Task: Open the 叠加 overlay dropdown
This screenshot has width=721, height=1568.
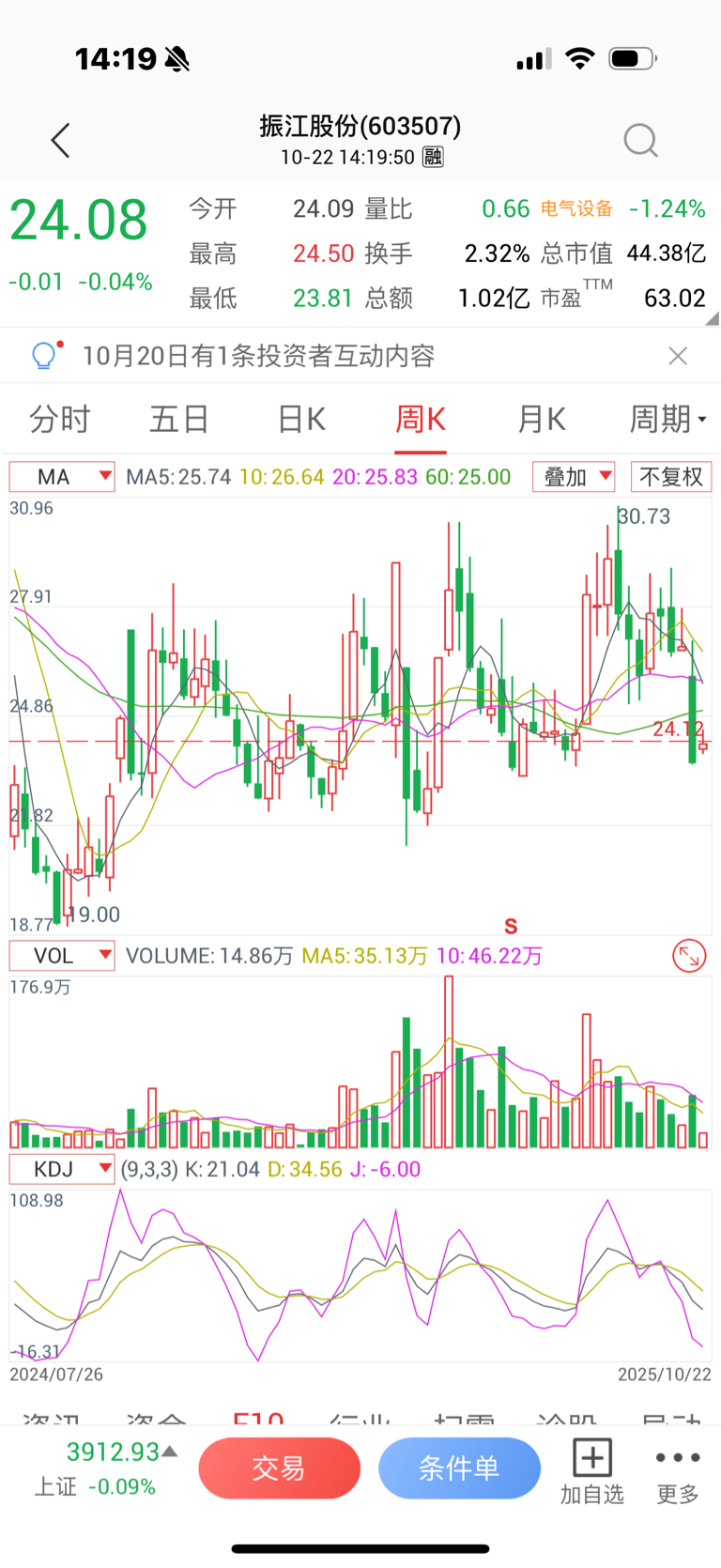Action: (574, 477)
